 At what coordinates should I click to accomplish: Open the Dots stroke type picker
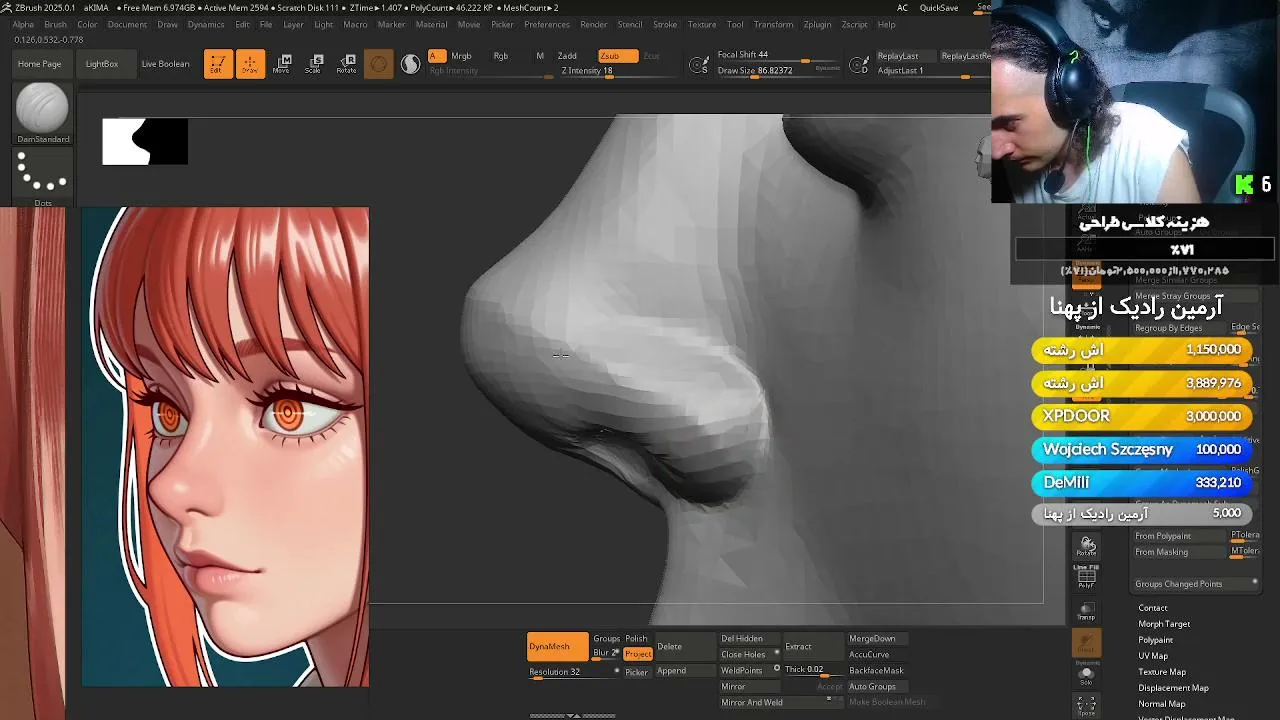pos(43,178)
